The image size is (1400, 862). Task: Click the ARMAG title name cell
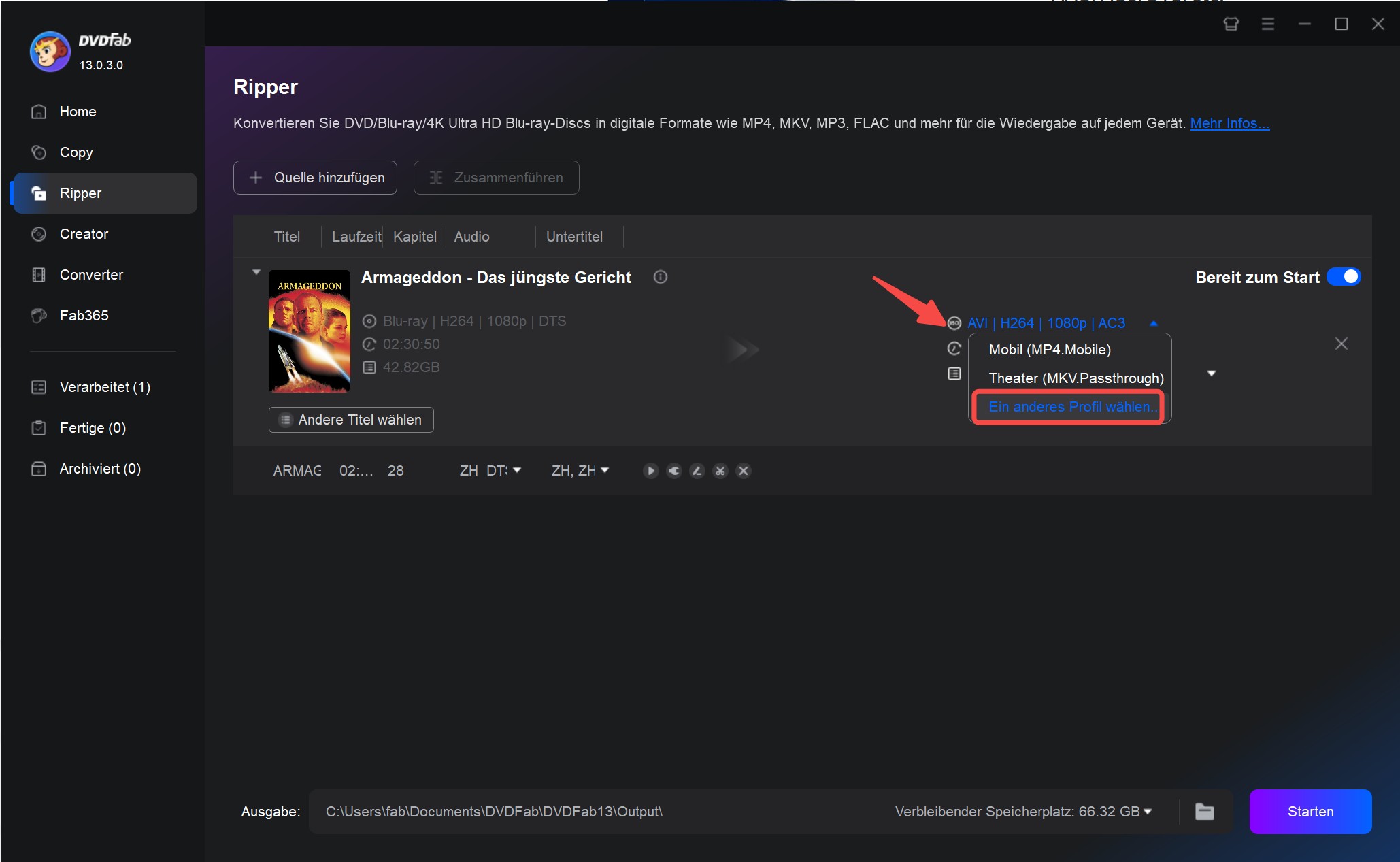click(x=297, y=471)
